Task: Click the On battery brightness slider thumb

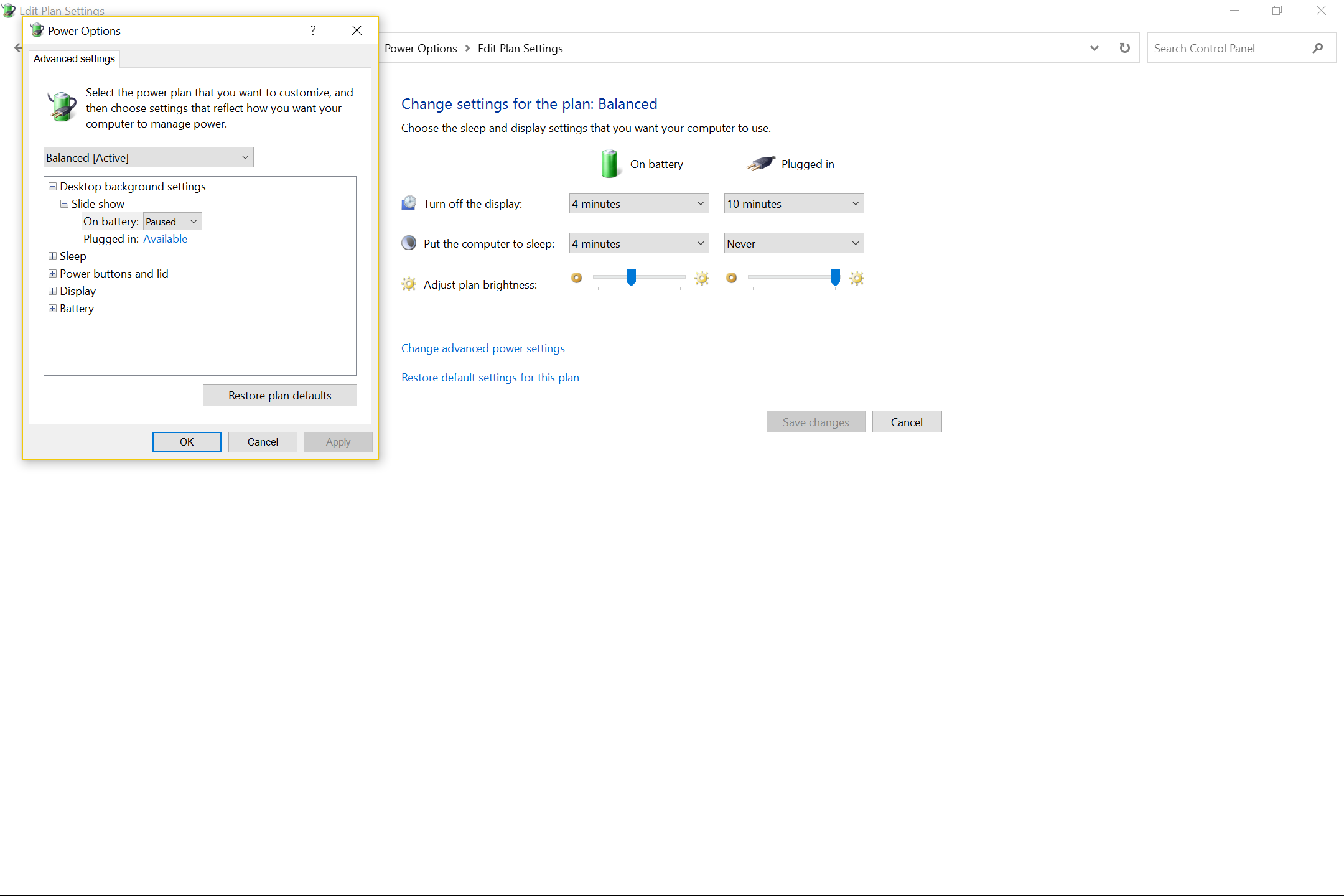Action: (631, 277)
